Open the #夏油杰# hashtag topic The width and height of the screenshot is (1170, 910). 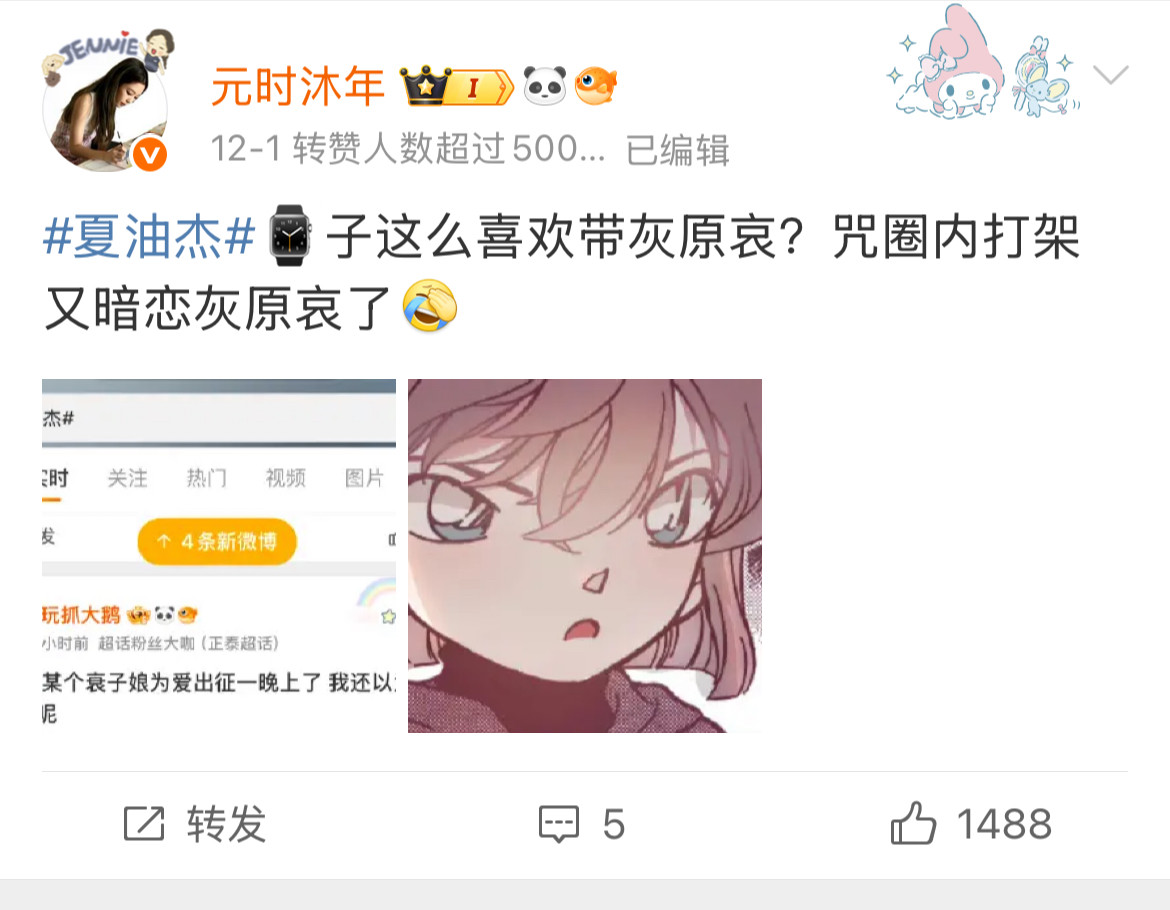click(149, 237)
